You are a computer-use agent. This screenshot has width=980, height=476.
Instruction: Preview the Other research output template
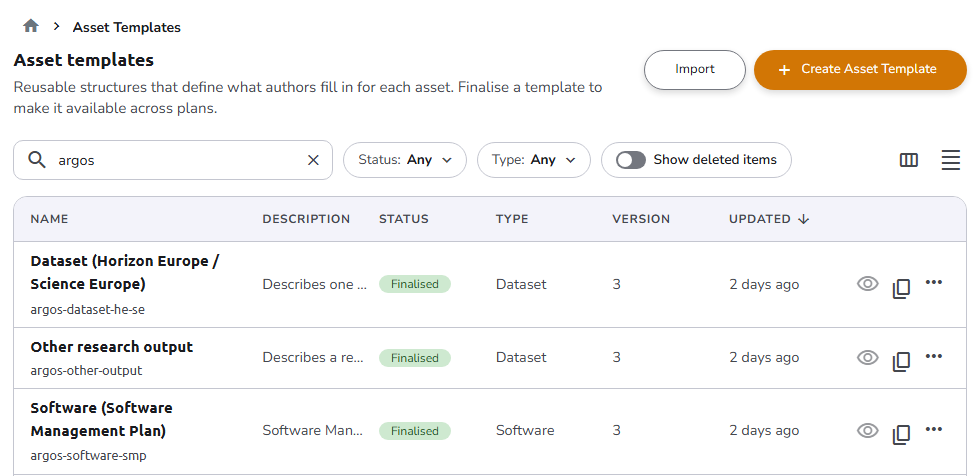point(868,357)
